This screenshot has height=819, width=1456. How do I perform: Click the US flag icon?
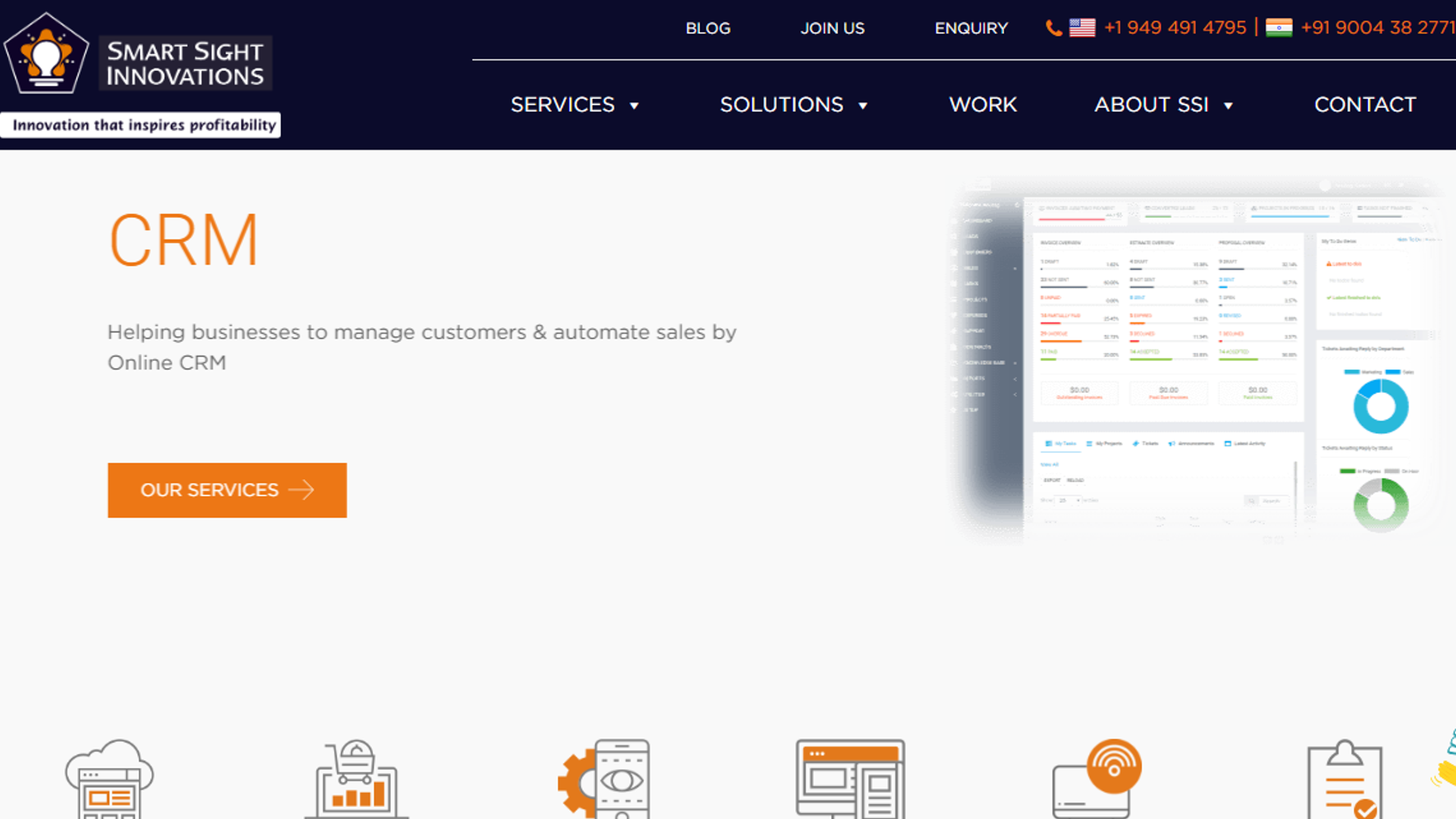tap(1082, 28)
